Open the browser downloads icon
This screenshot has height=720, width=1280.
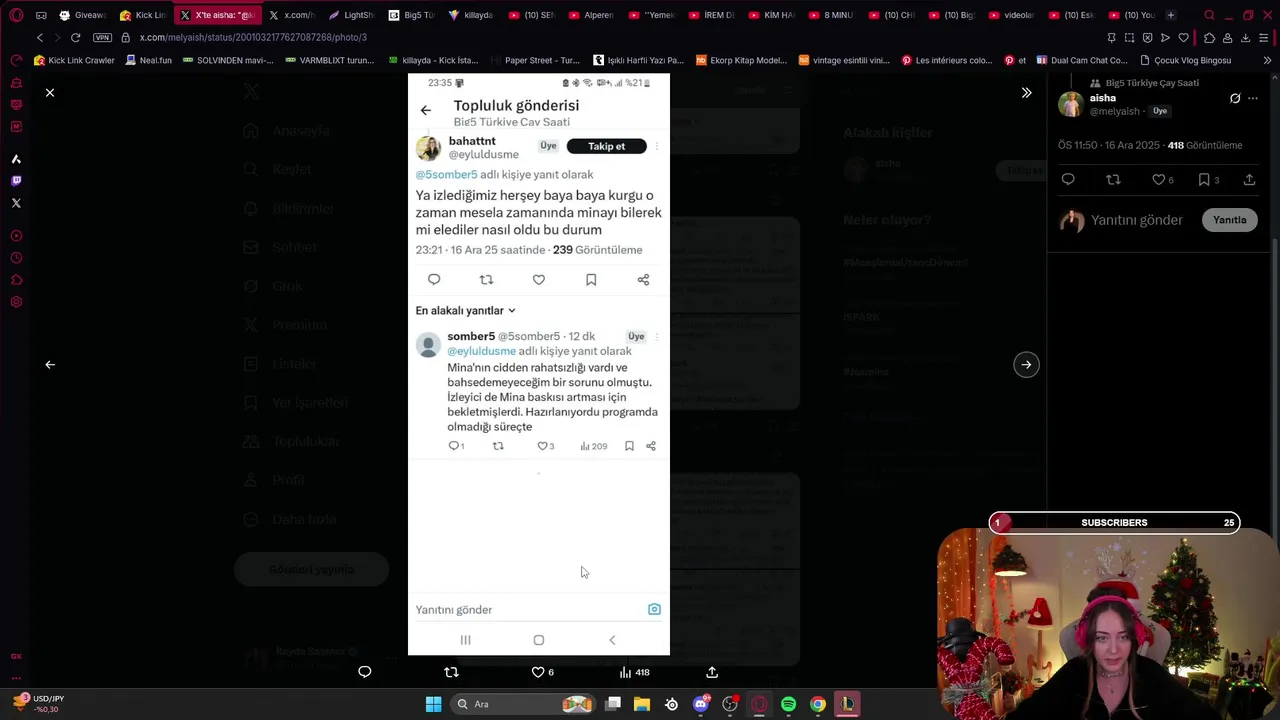(x=1245, y=37)
